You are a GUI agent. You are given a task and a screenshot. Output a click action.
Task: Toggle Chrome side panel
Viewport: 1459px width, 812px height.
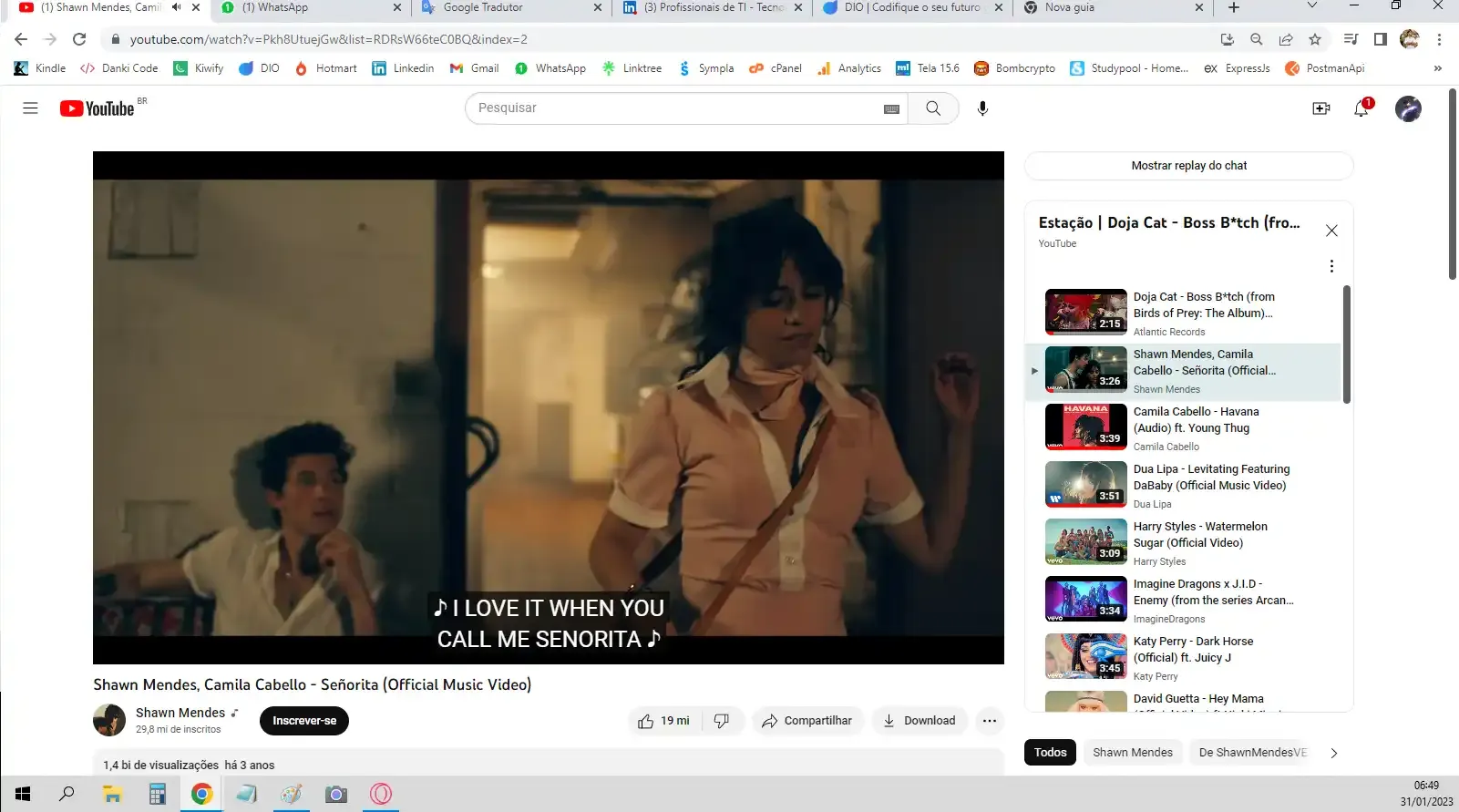click(1381, 39)
